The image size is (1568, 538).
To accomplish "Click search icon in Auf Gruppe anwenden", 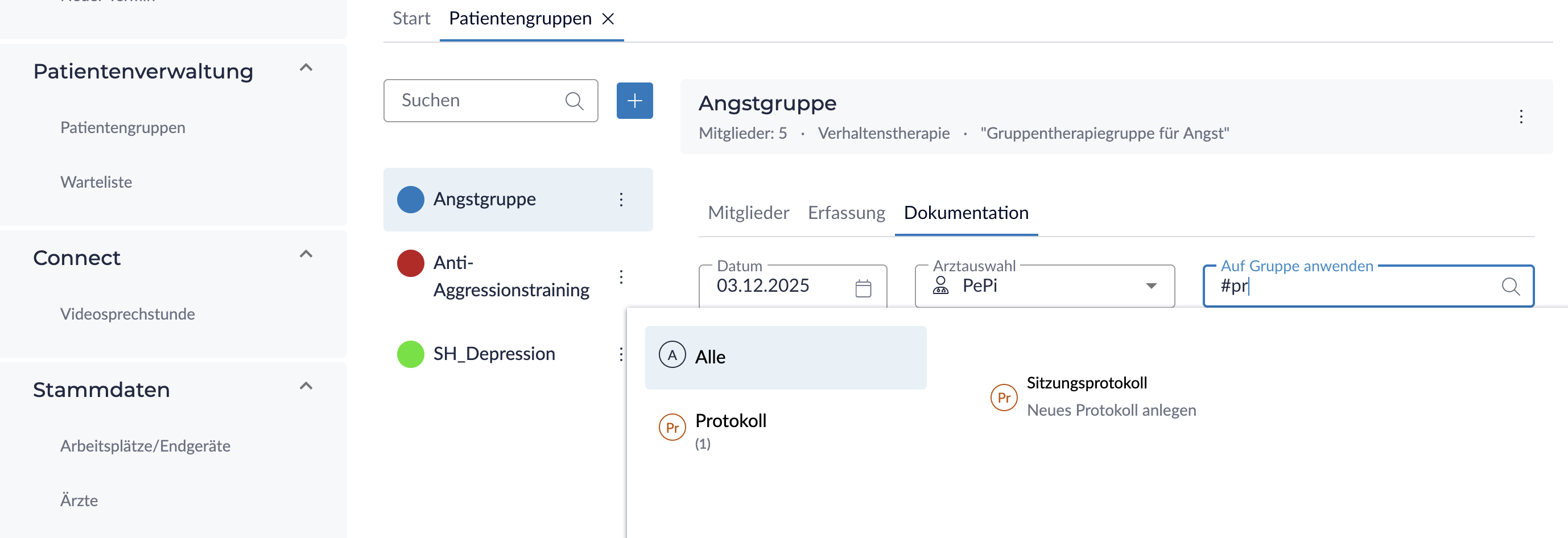I will pos(1509,286).
